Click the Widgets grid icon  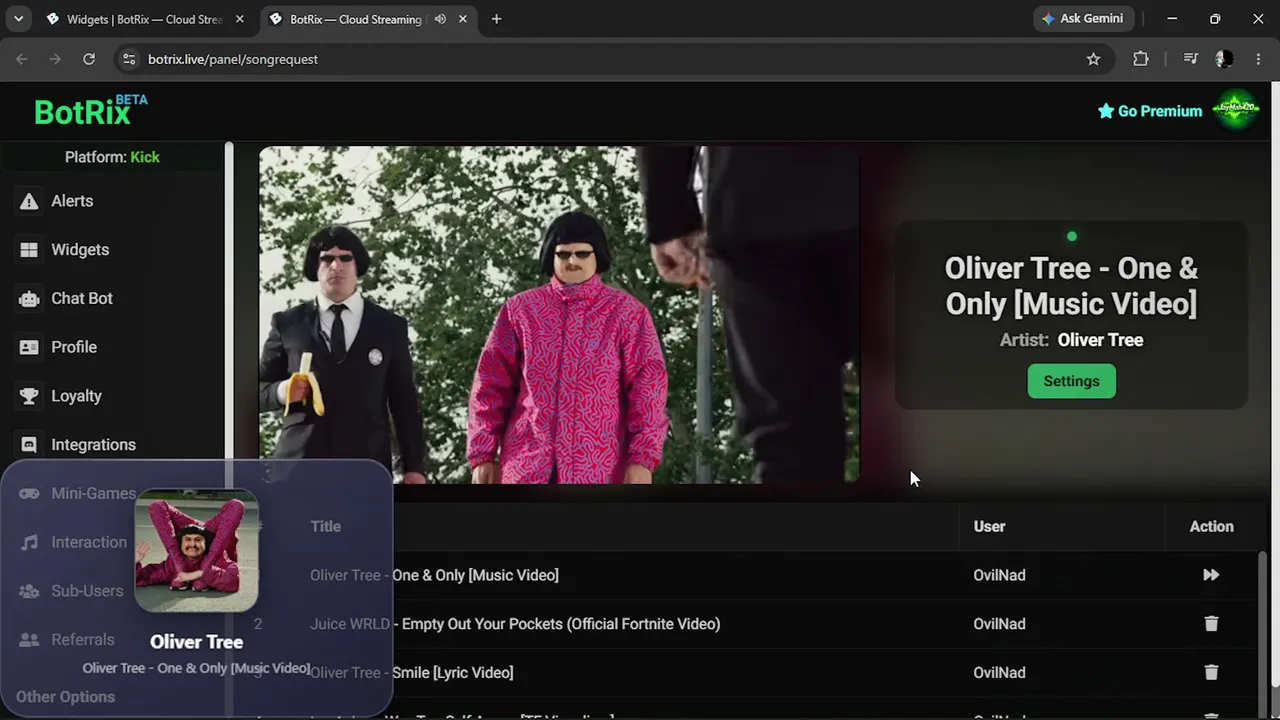click(x=29, y=250)
